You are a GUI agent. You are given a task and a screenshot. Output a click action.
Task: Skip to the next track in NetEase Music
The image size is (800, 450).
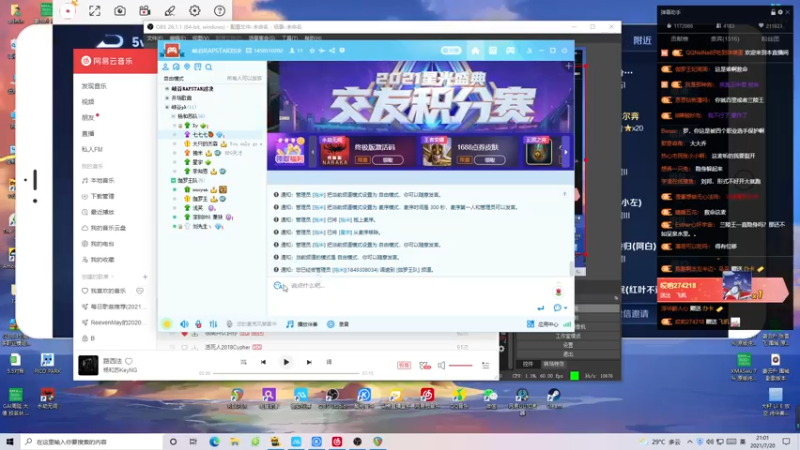309,362
